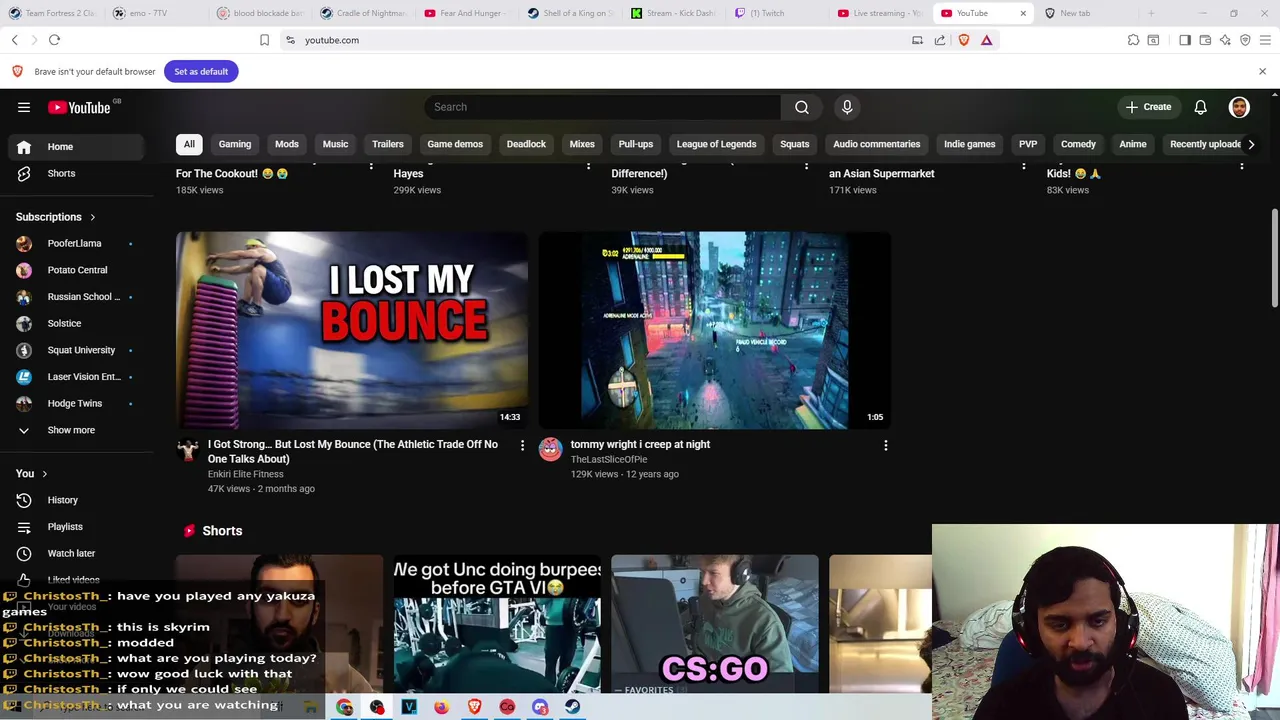Click 'Set as default' browser button
1280x720 pixels.
click(201, 71)
